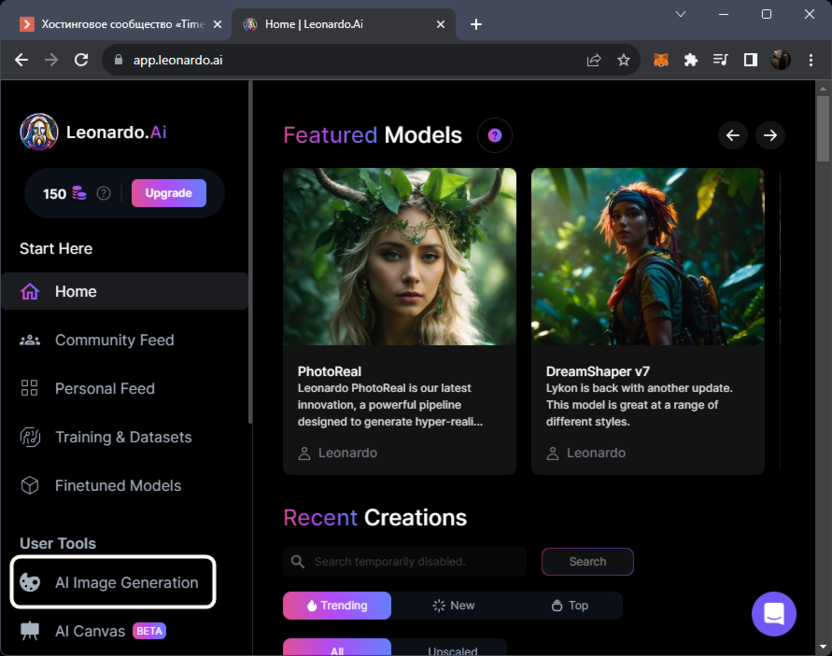This screenshot has width=832, height=656.
Task: Click the search magnifier icon
Action: pos(298,562)
